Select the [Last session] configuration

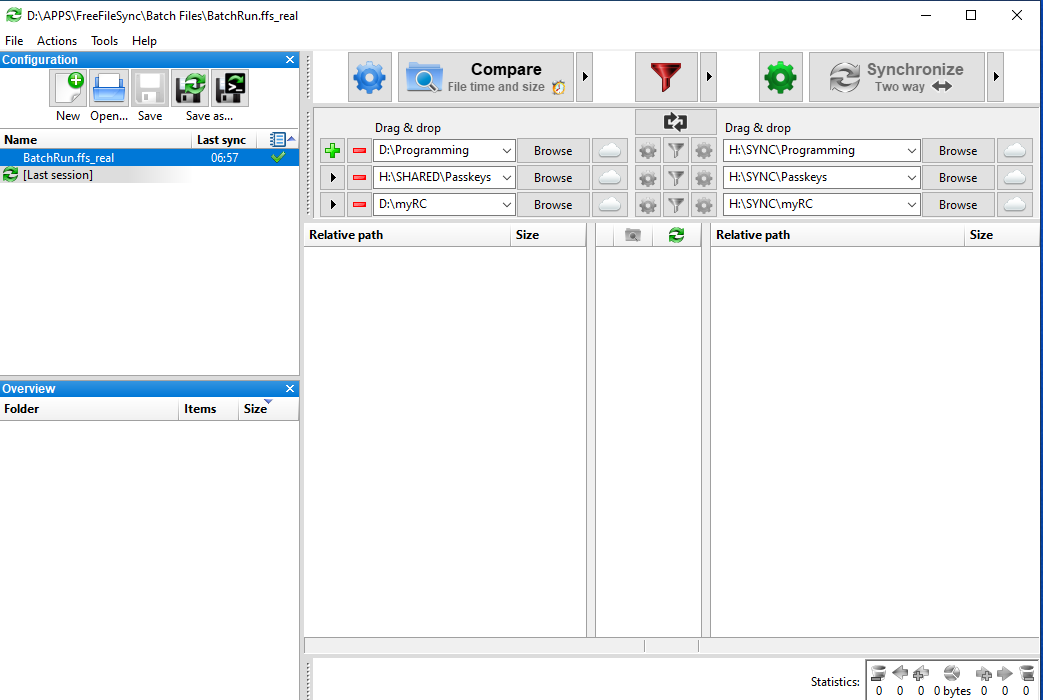click(149, 175)
